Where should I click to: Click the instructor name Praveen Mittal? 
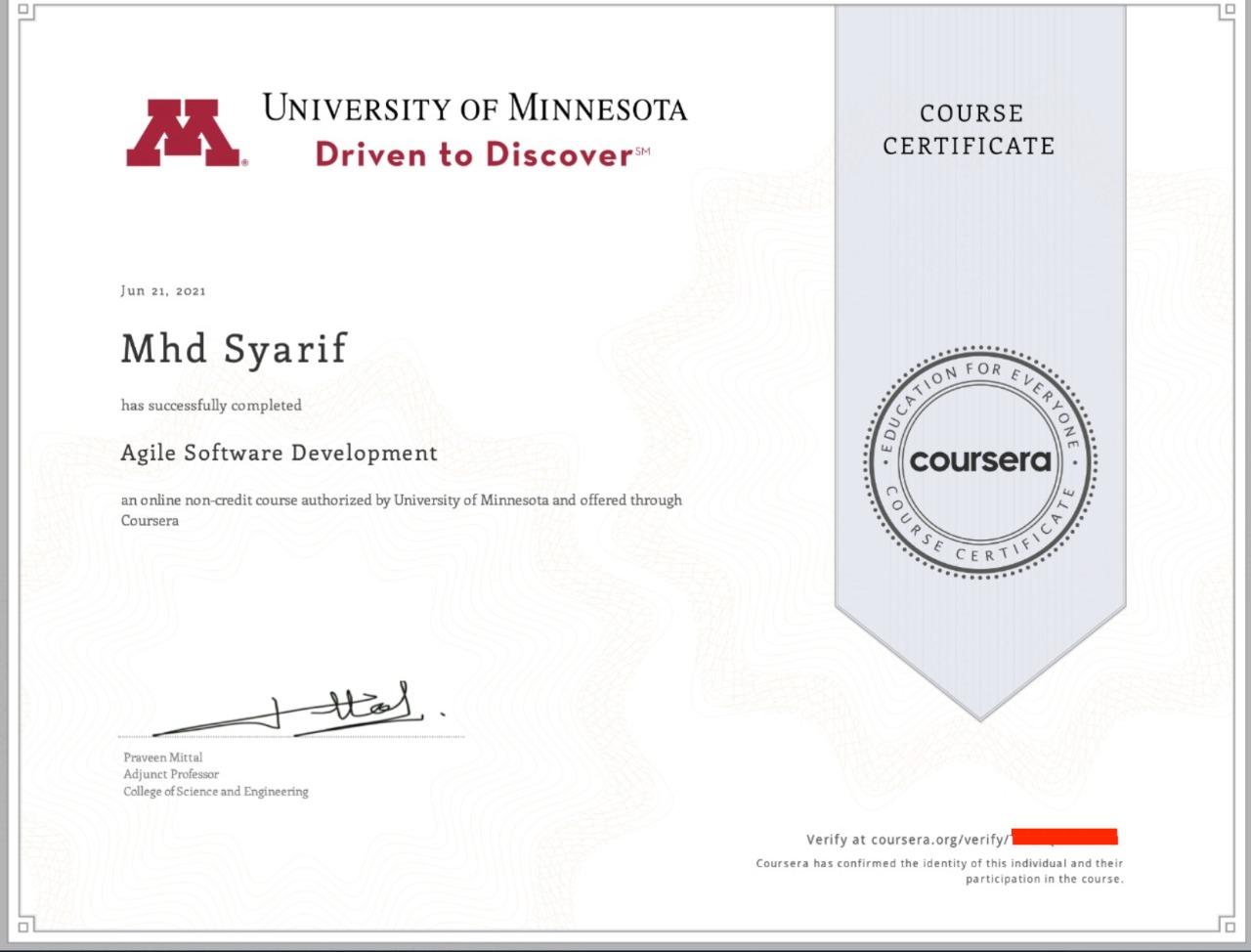pyautogui.click(x=163, y=757)
